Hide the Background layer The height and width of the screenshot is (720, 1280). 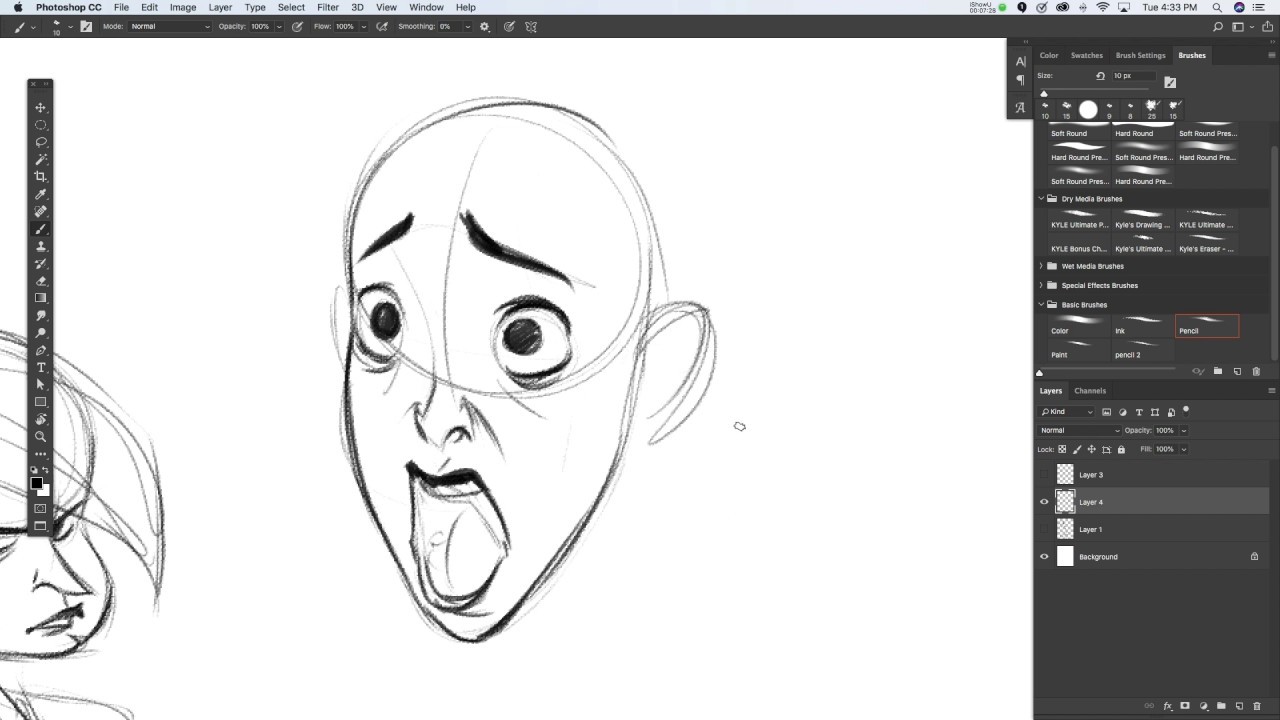(1044, 557)
